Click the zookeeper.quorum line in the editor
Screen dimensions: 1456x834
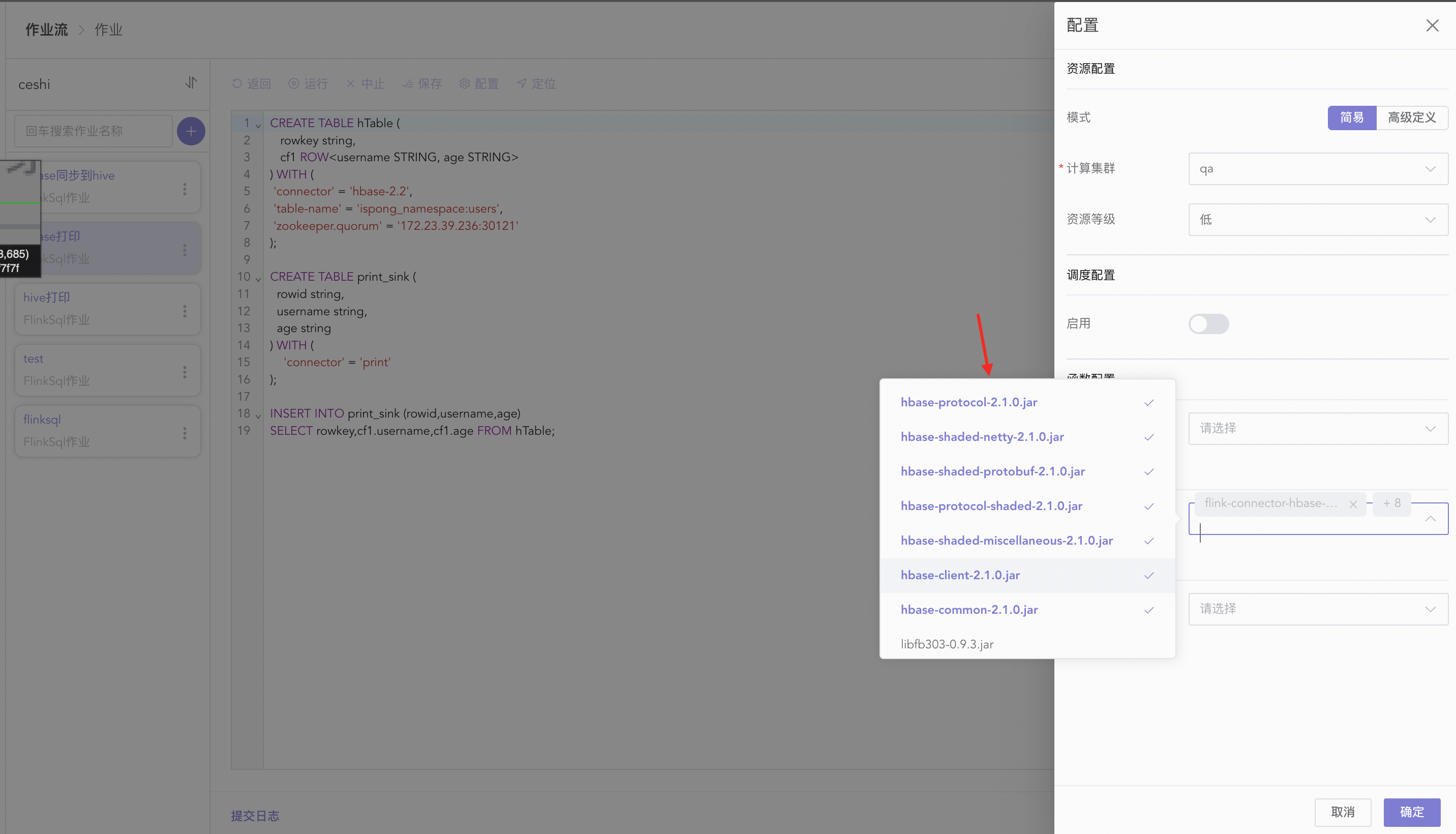click(x=396, y=226)
